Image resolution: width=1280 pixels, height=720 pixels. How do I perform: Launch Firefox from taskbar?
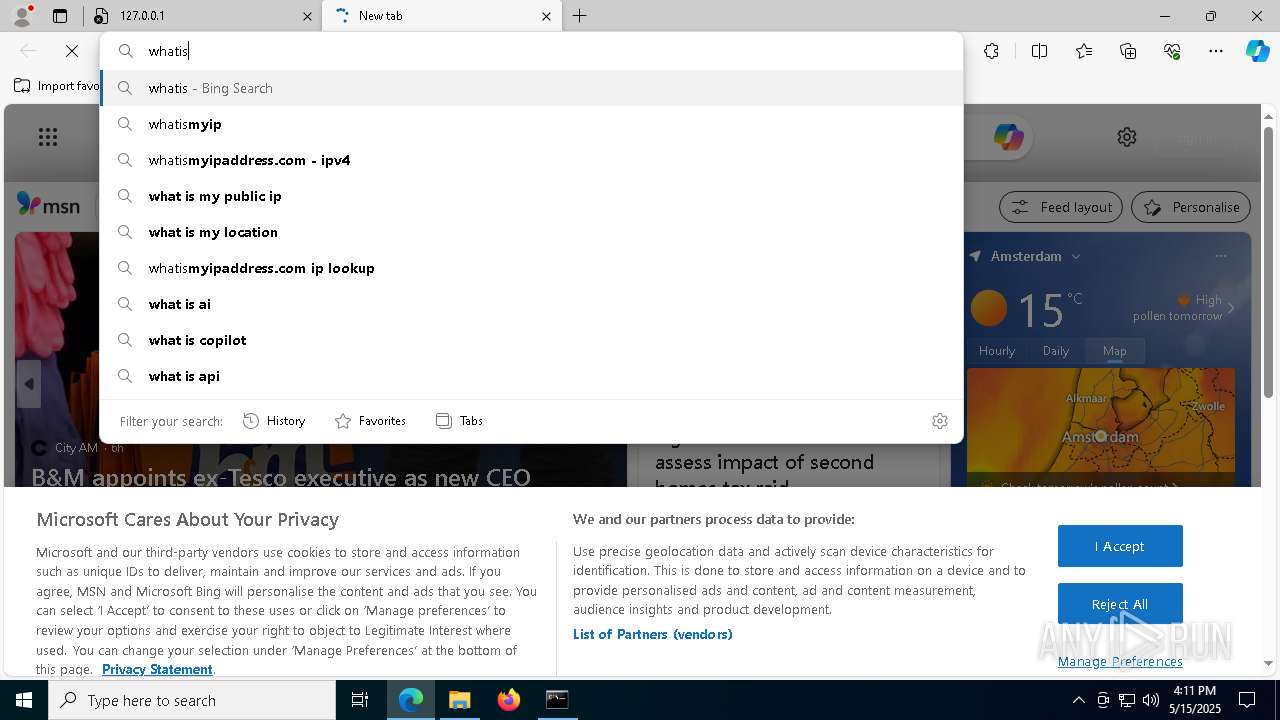(508, 700)
